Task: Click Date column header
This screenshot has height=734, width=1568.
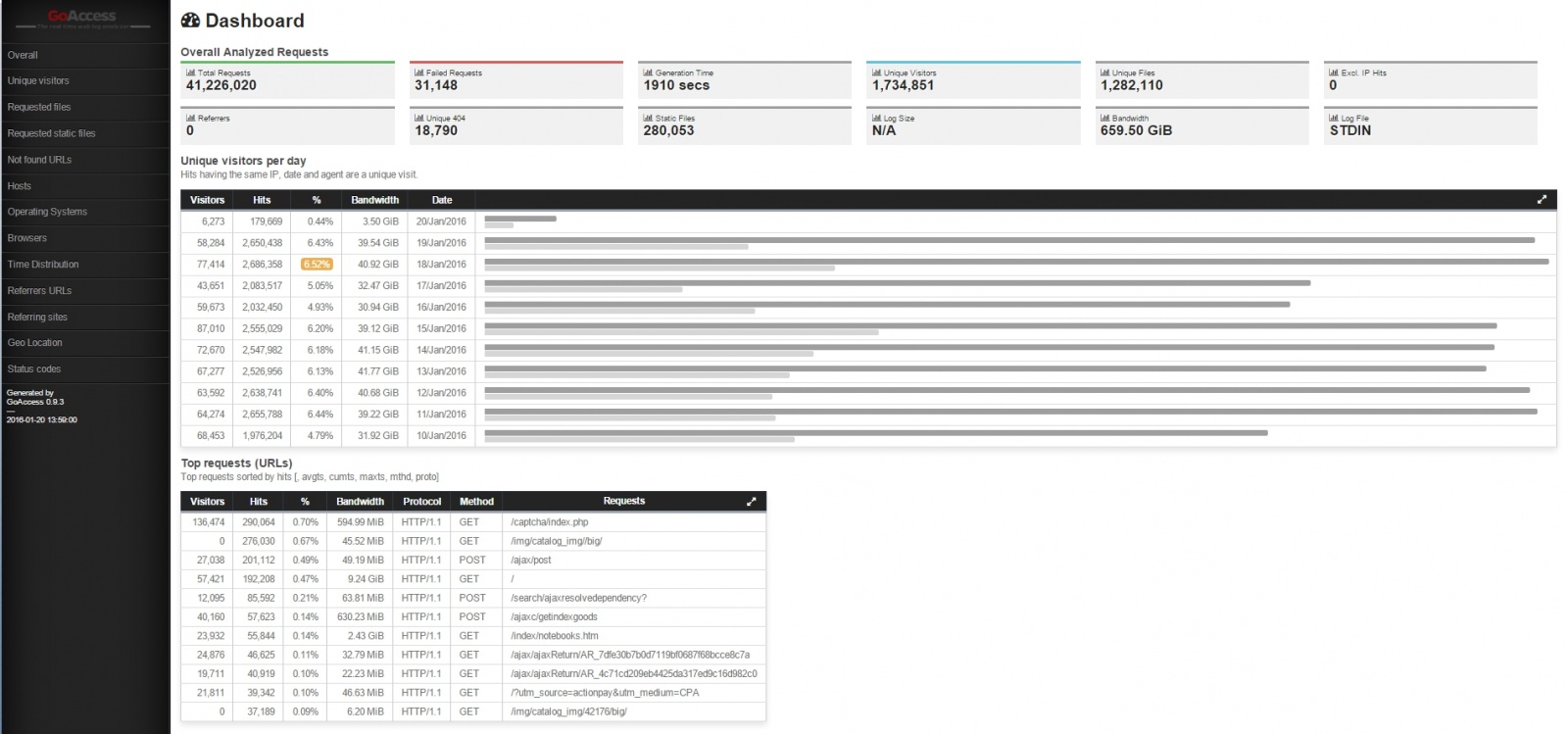Action: point(442,200)
